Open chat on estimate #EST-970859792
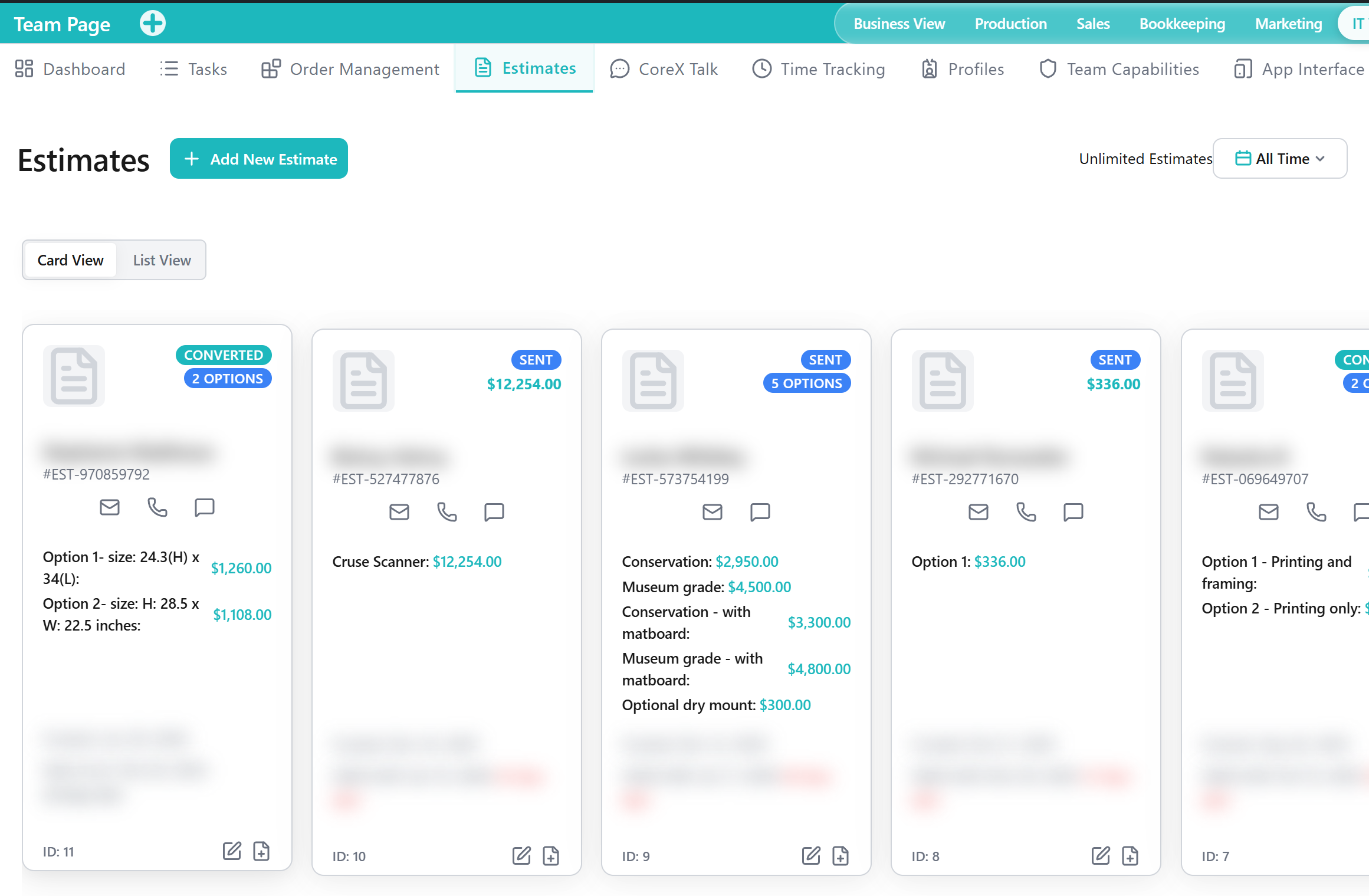 click(x=205, y=507)
